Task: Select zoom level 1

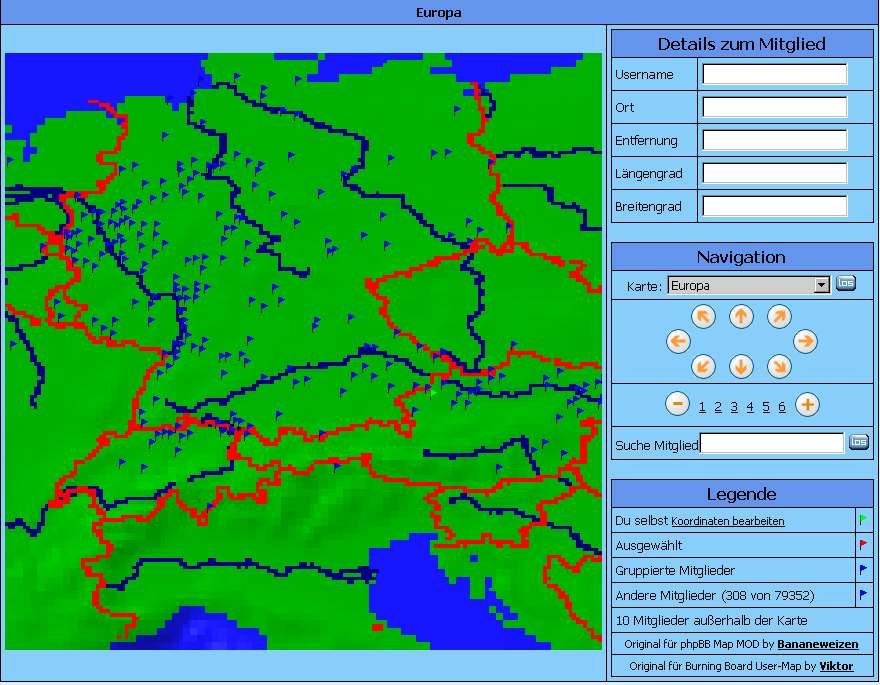Action: pyautogui.click(x=702, y=407)
